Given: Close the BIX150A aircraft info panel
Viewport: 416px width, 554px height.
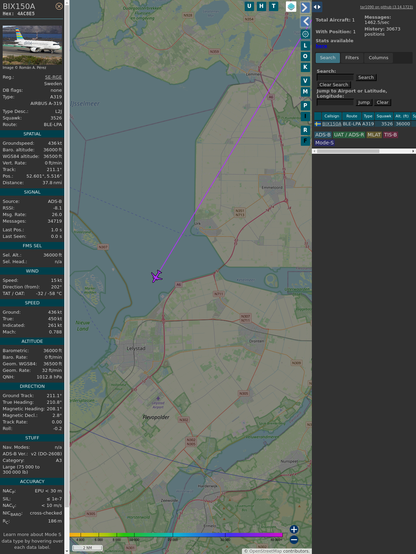Looking at the screenshot, I should click(59, 6).
